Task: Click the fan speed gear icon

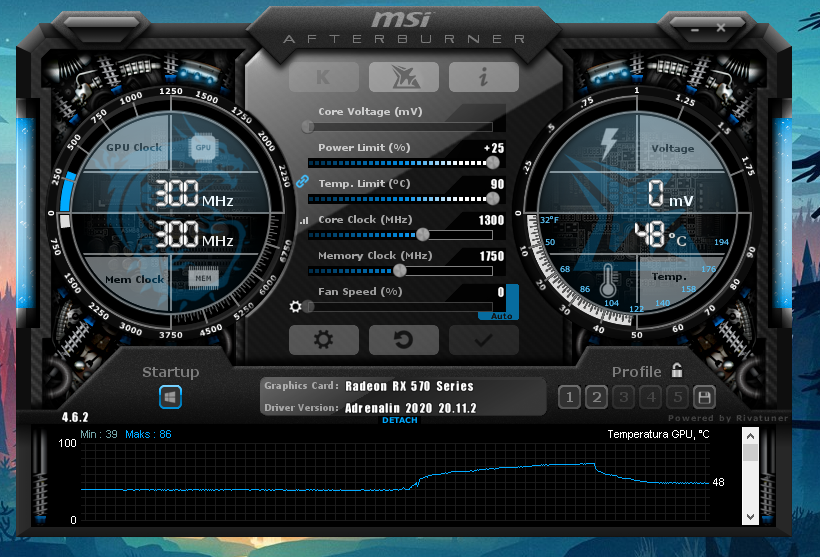Action: (x=295, y=306)
